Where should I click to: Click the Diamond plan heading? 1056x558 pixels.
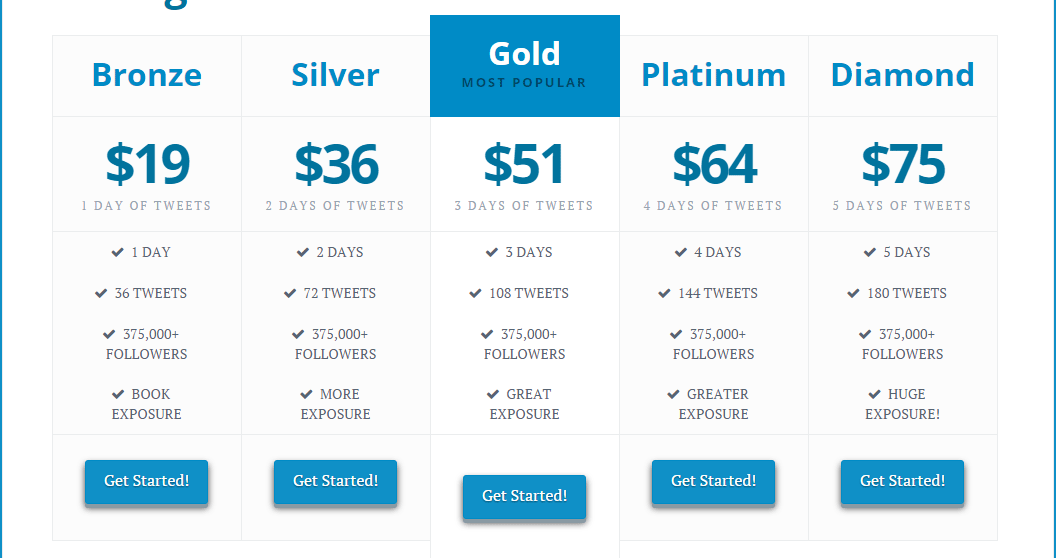pos(902,75)
